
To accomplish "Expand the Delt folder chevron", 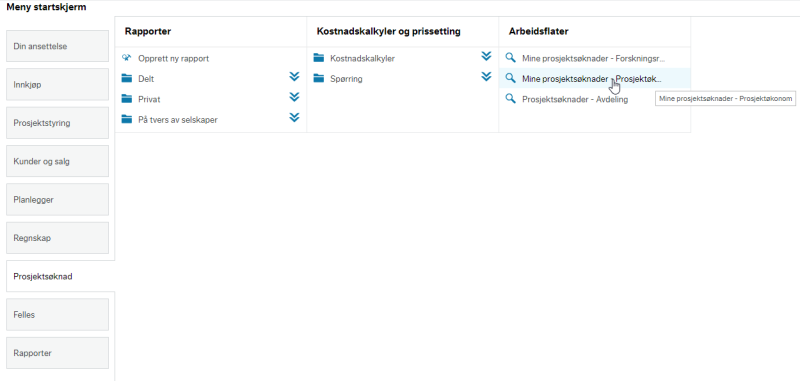I will (x=294, y=77).
